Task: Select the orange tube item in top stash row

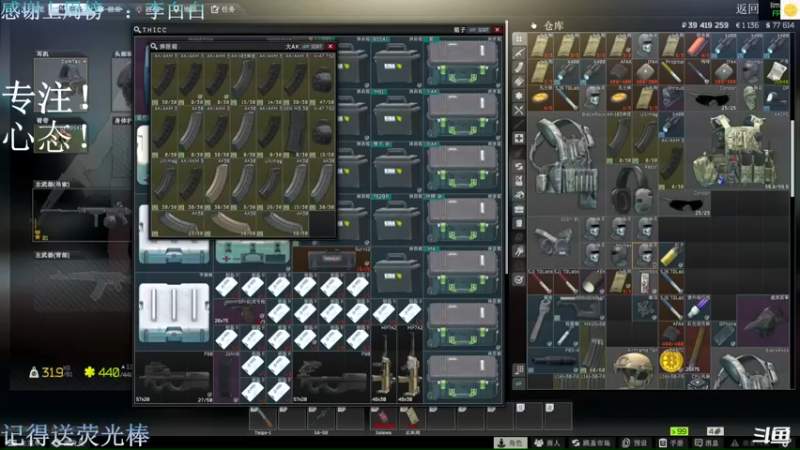Action: (697, 46)
